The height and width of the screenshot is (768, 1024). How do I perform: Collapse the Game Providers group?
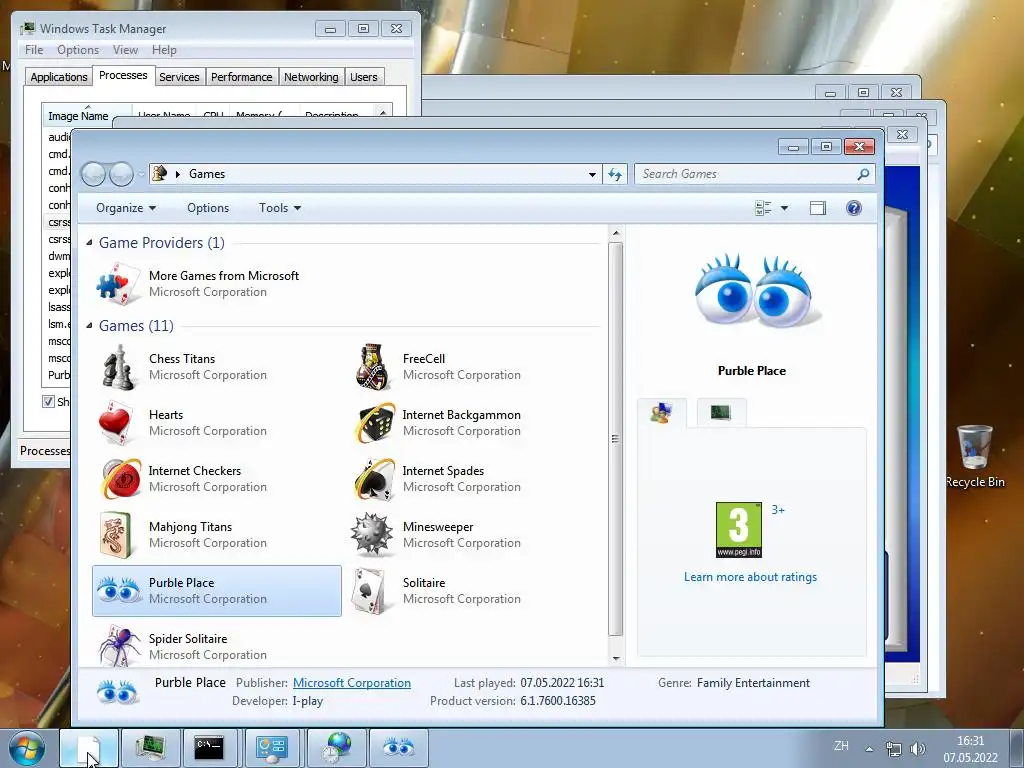pyautogui.click(x=89, y=243)
